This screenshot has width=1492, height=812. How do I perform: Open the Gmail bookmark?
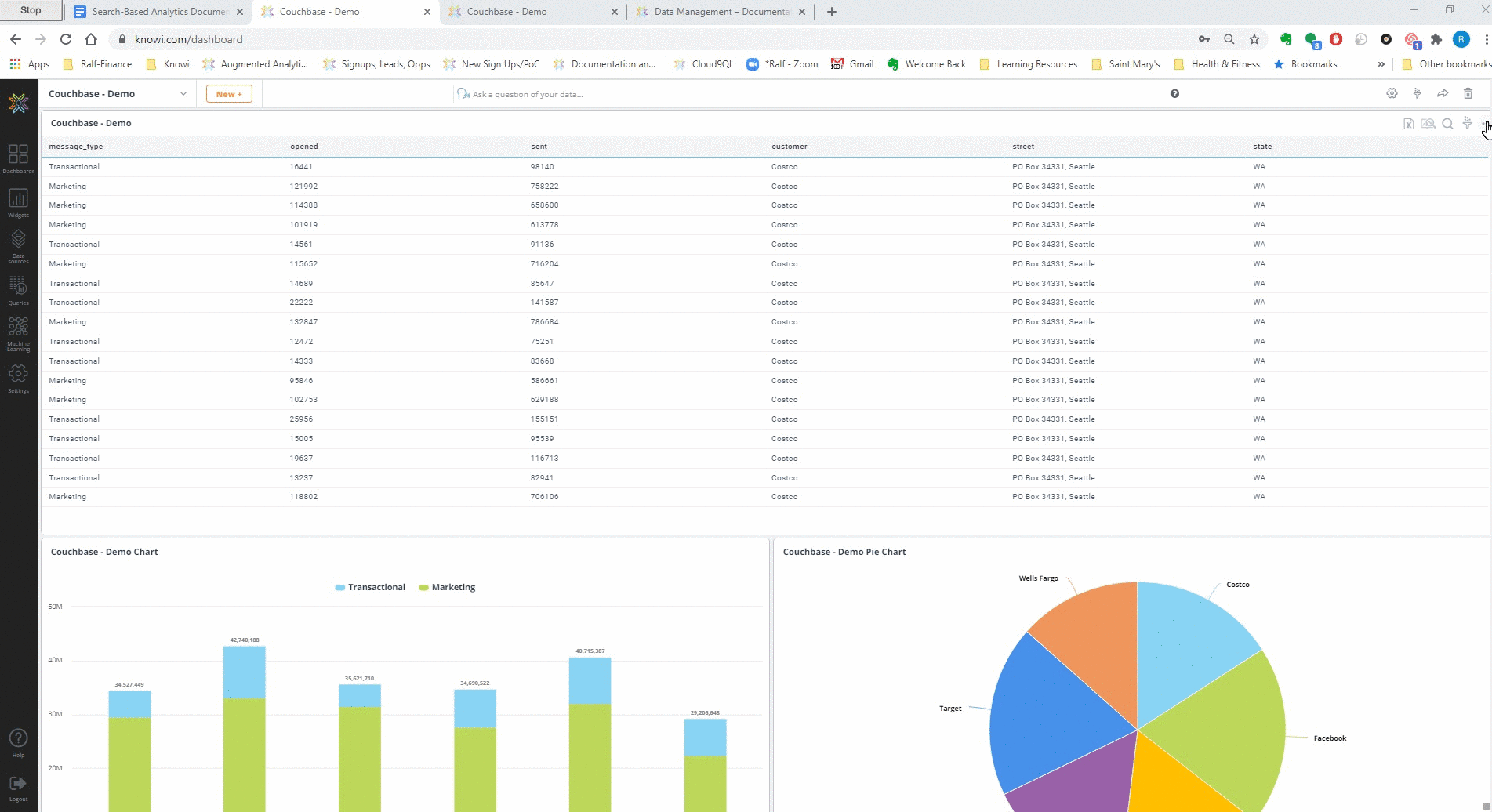pos(852,64)
